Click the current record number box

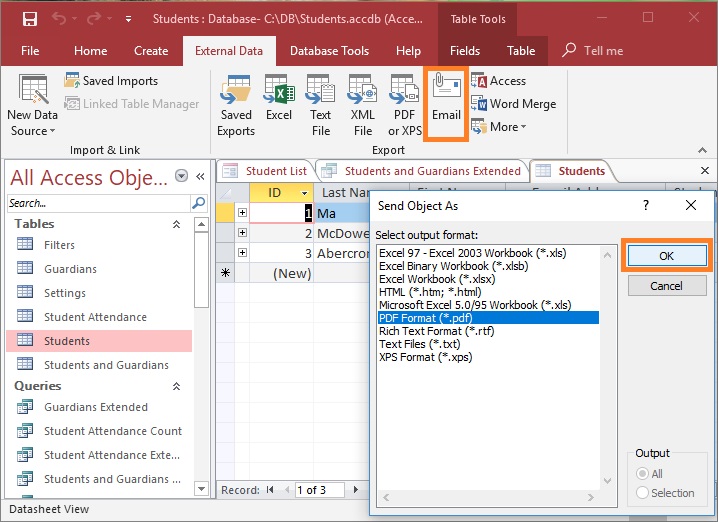click(x=319, y=490)
